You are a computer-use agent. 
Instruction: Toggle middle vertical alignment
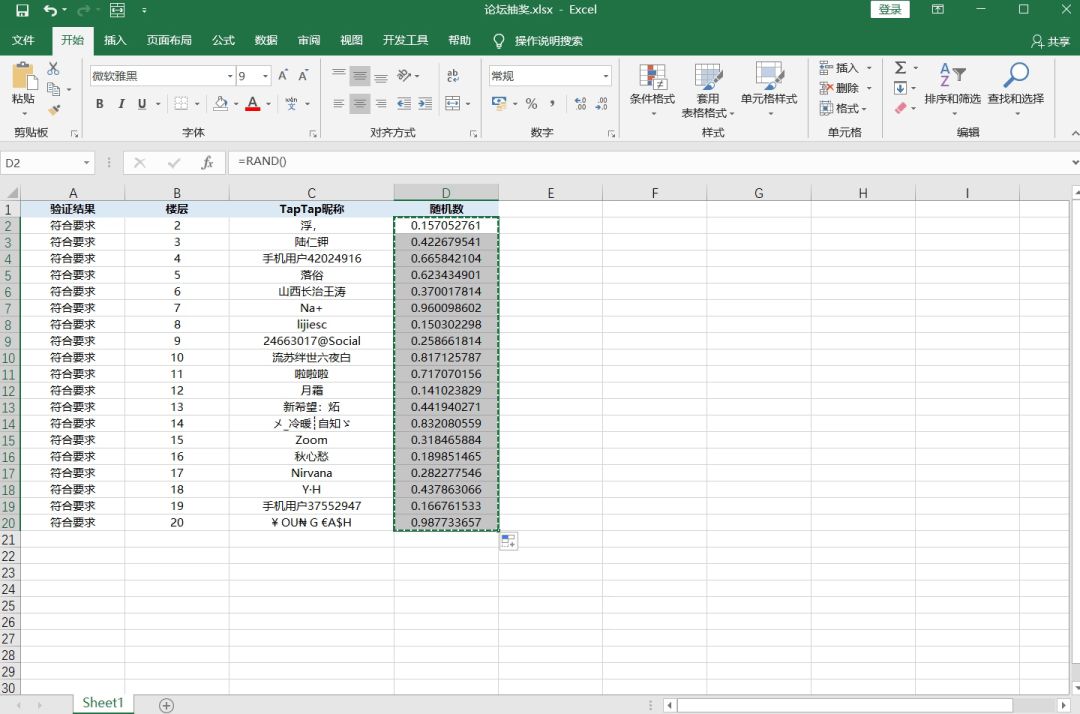(x=360, y=75)
